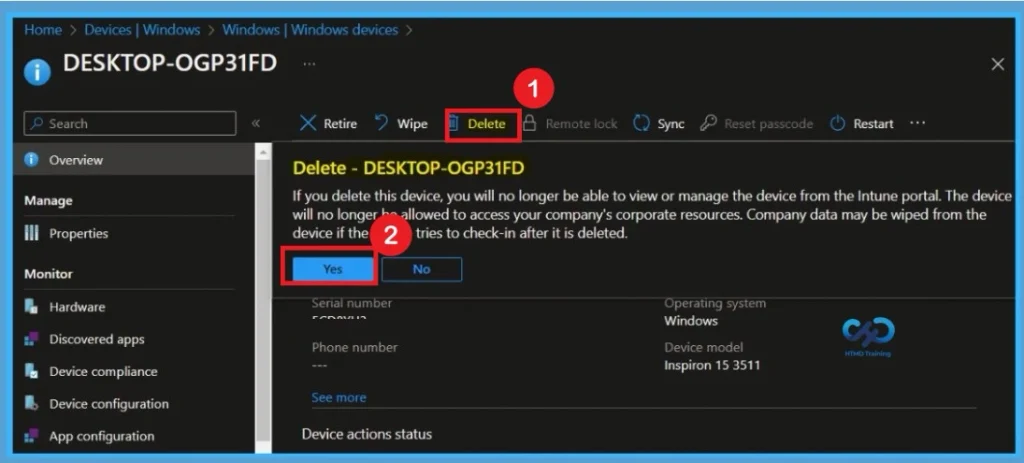Click the sidebar scrollbar up arrow
This screenshot has height=463, width=1024.
pyautogui.click(x=263, y=153)
